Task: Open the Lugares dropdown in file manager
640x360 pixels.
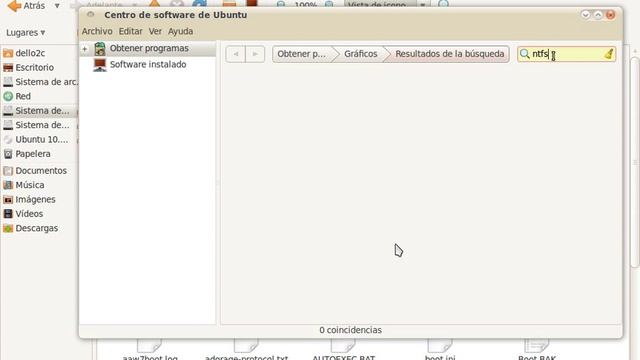Action: tap(25, 33)
